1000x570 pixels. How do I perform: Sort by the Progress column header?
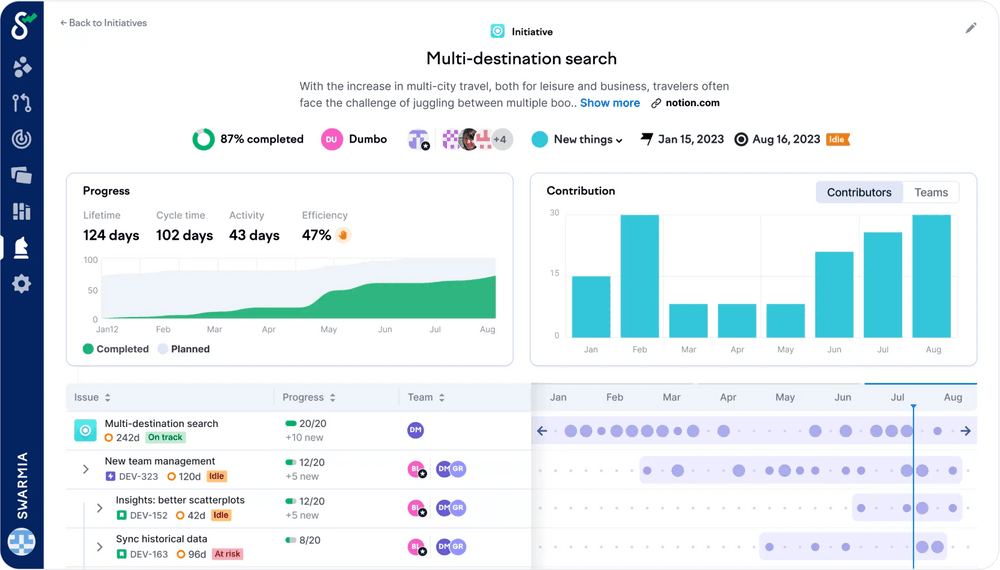click(x=309, y=397)
